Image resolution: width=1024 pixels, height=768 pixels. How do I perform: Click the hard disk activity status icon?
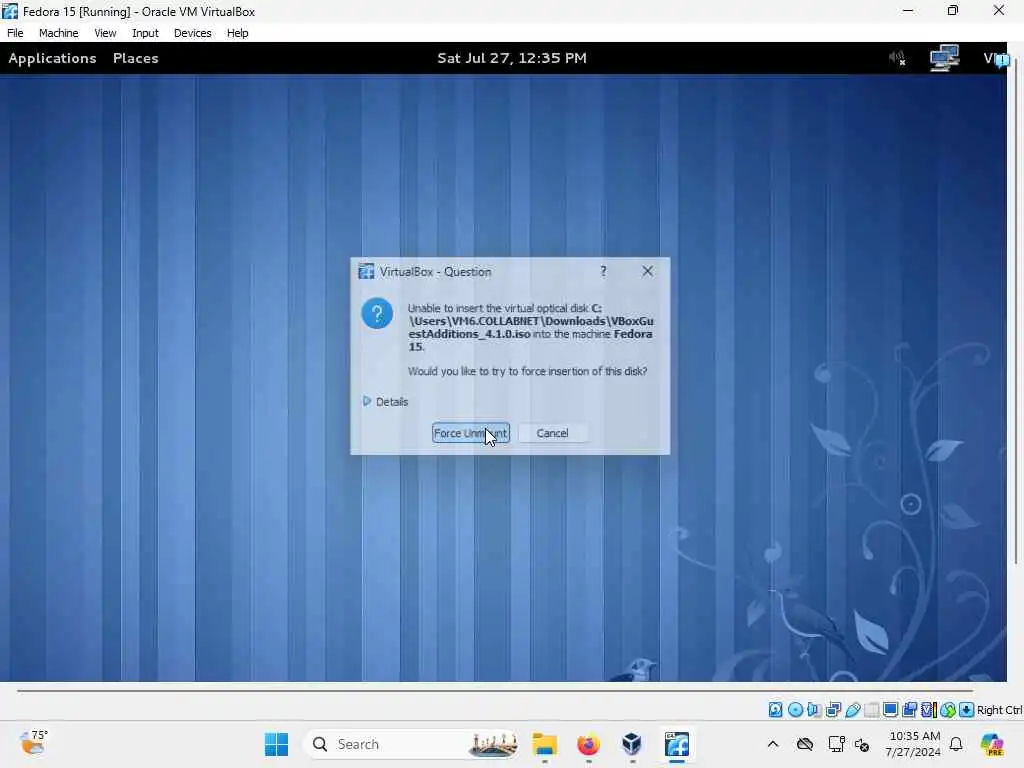(x=775, y=710)
